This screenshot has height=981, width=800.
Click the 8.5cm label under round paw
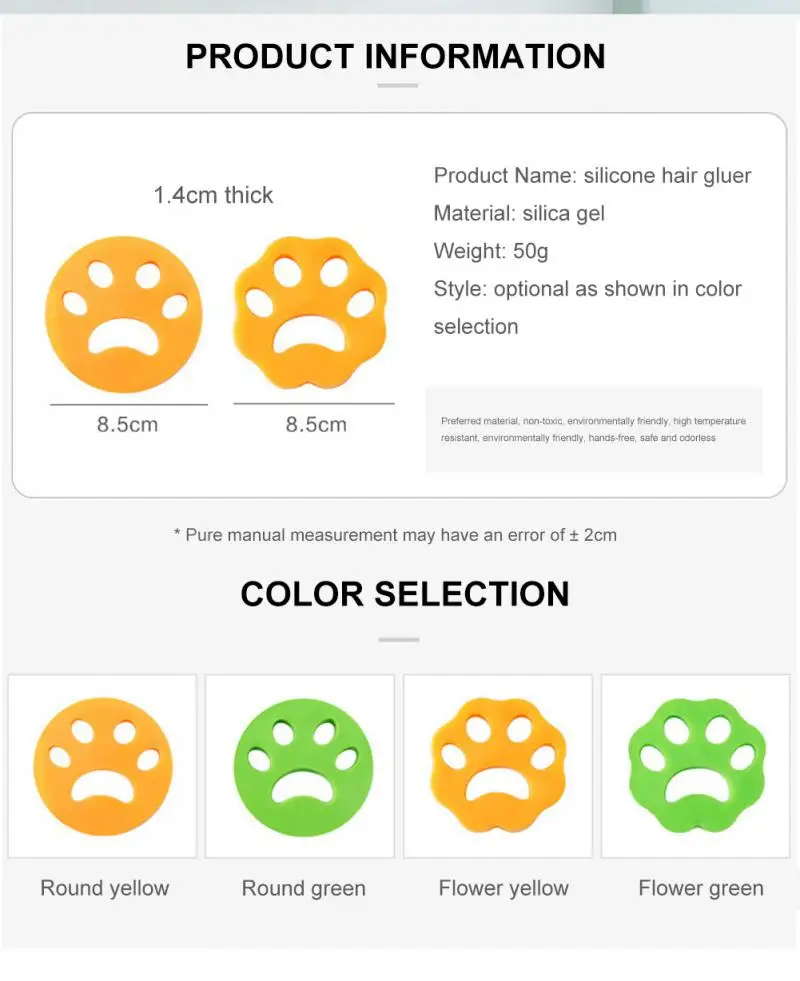[127, 424]
